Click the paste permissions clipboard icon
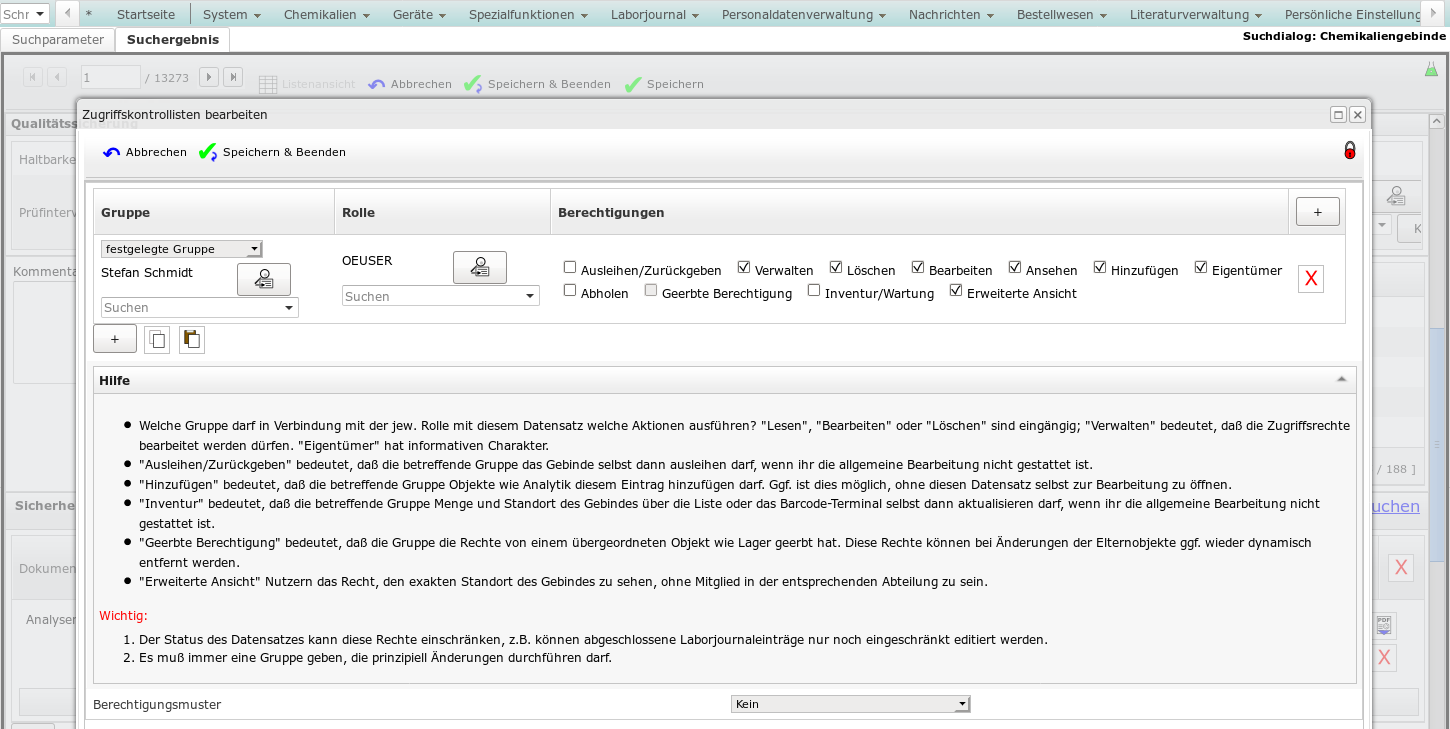 [x=192, y=340]
